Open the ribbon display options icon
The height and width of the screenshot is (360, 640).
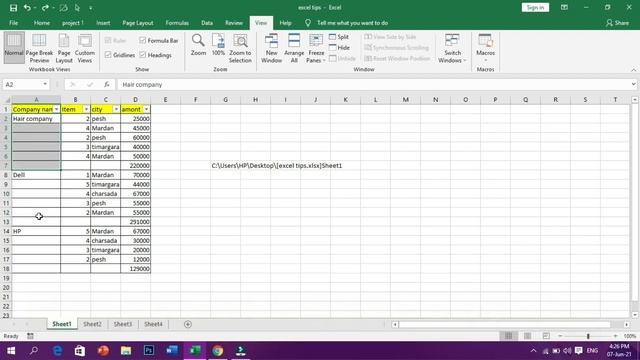click(x=564, y=7)
